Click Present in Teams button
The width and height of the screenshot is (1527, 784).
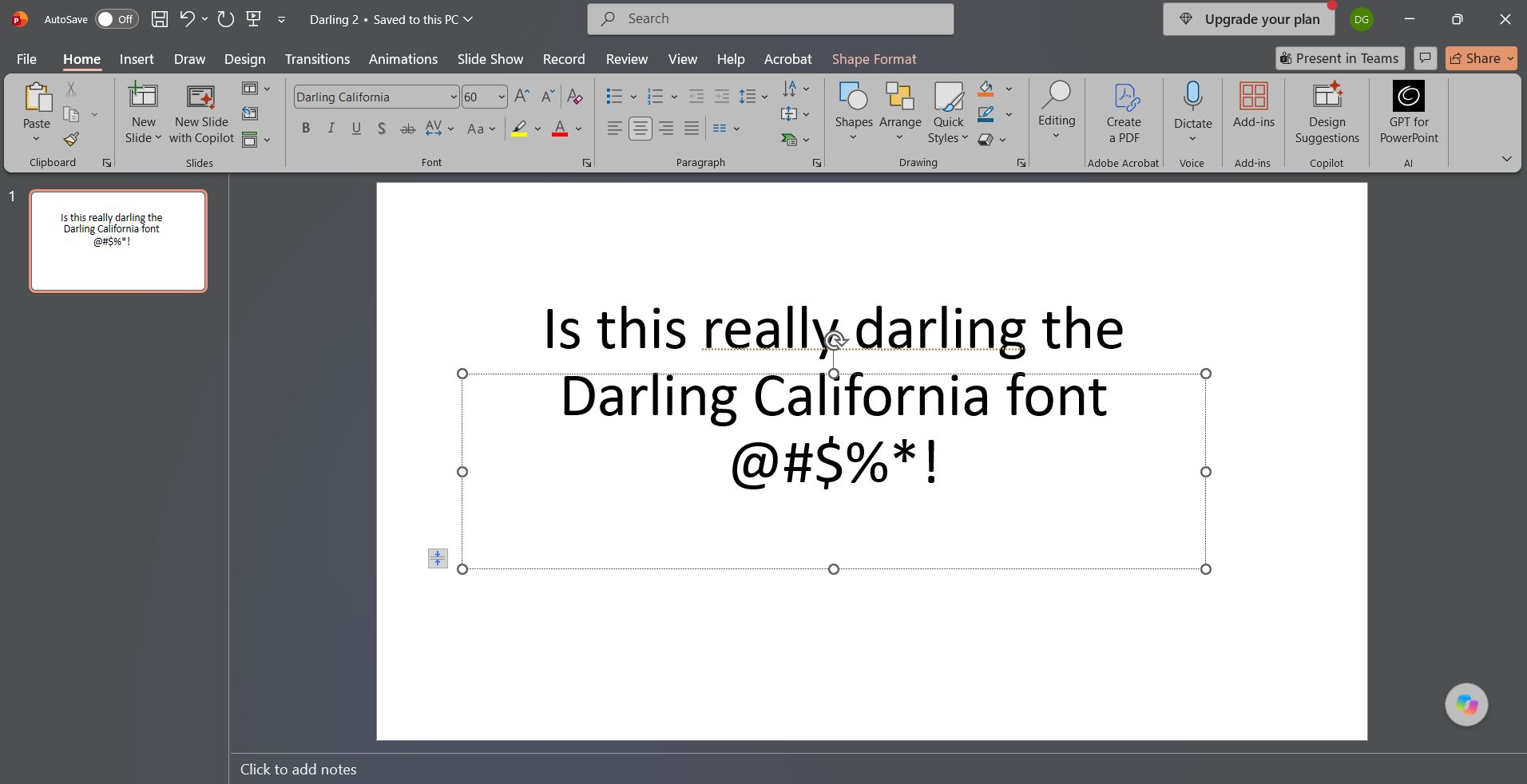pyautogui.click(x=1339, y=58)
